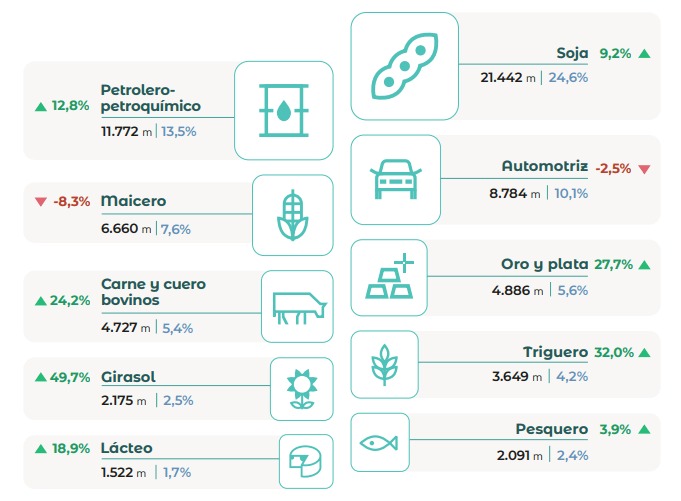This screenshot has height=501, width=681.
Task: Click the soybean pod icon
Action: (403, 66)
